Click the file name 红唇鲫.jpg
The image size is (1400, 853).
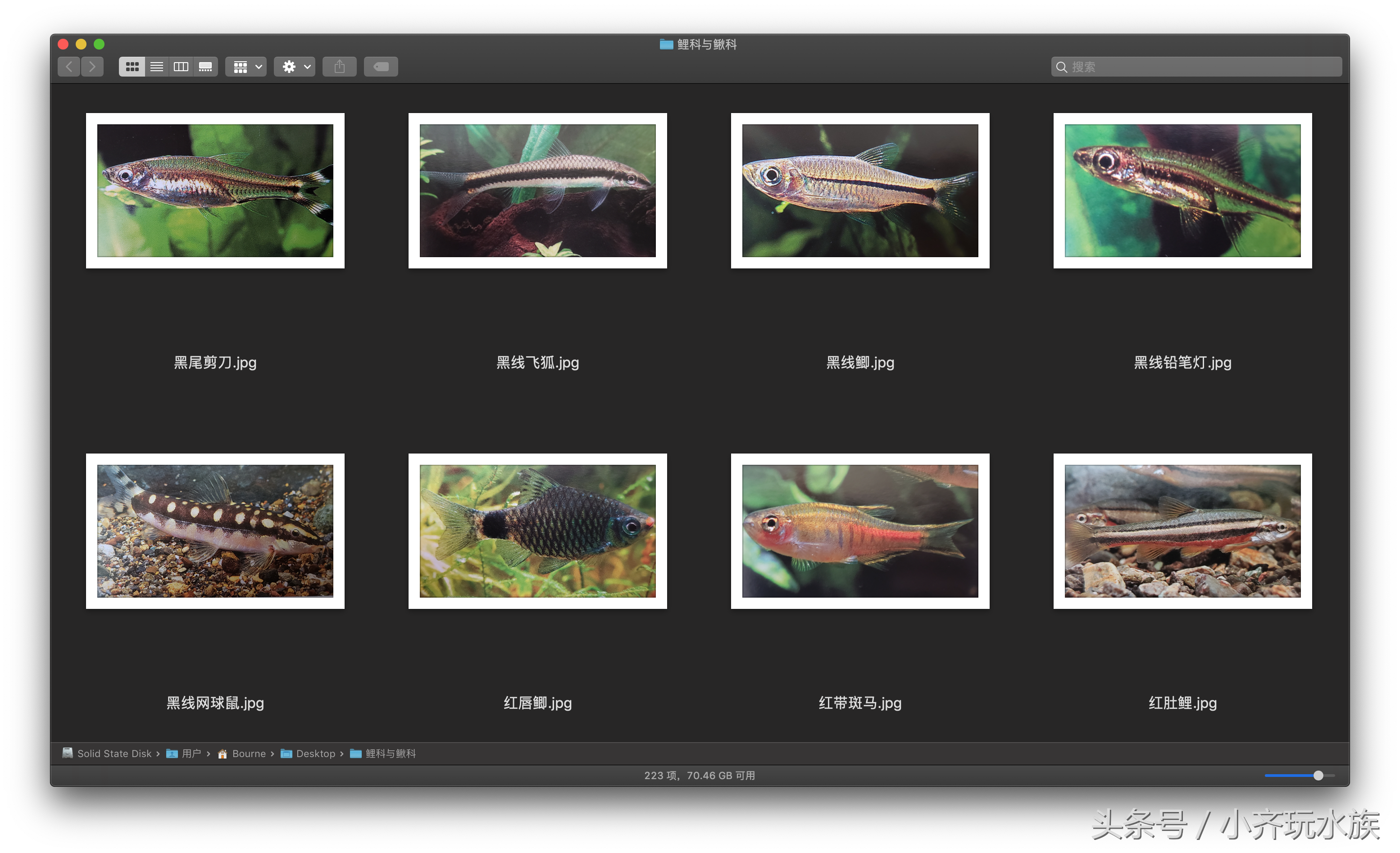537,703
